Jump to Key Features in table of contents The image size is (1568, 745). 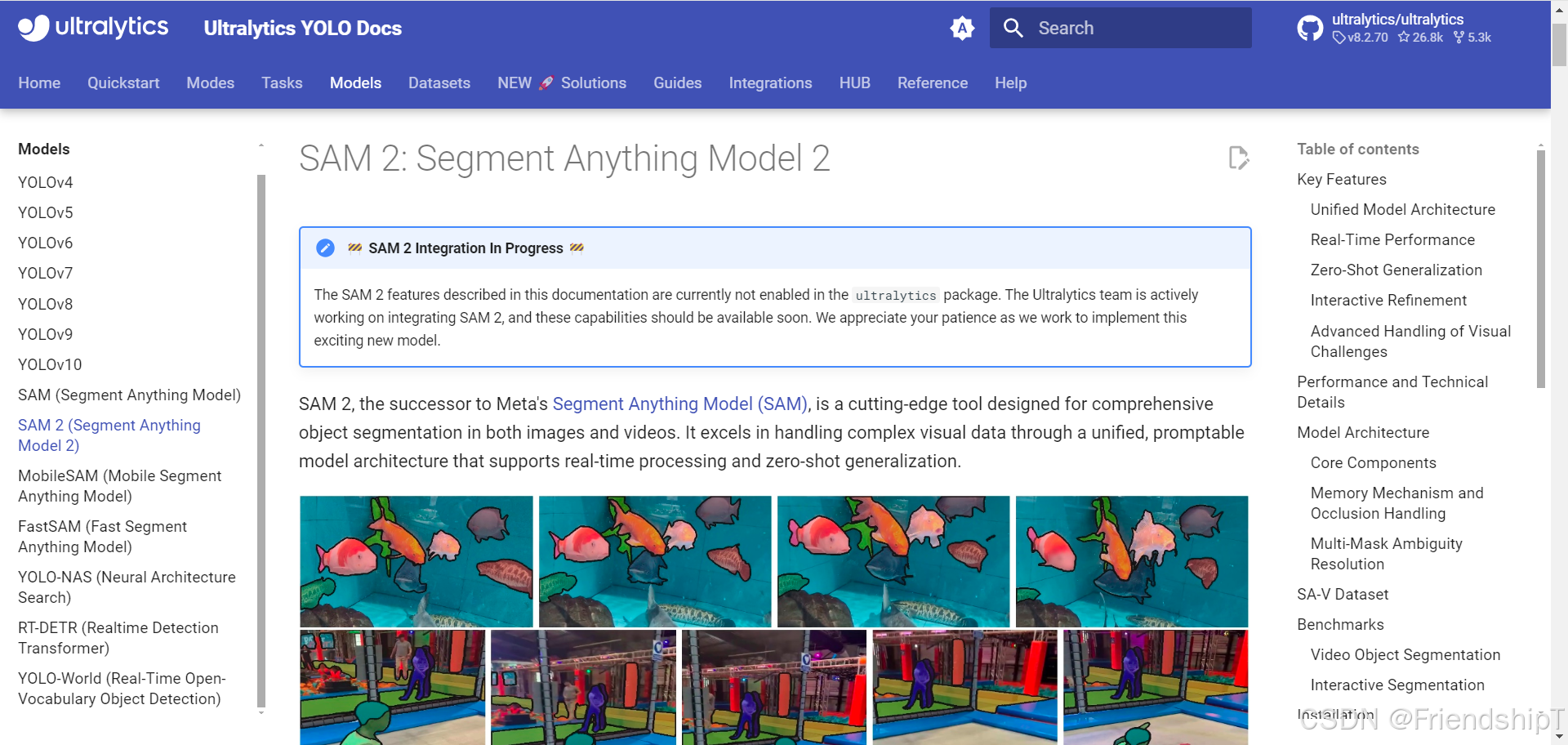tap(1341, 179)
